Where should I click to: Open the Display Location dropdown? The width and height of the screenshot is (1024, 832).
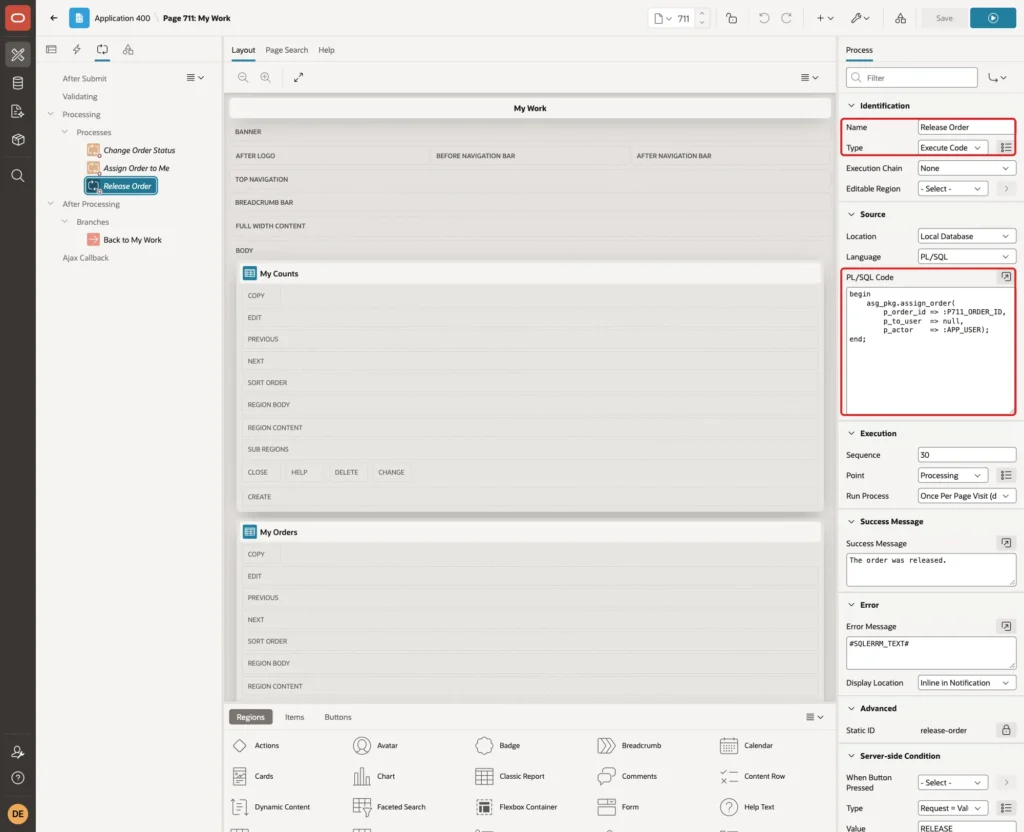tap(966, 682)
